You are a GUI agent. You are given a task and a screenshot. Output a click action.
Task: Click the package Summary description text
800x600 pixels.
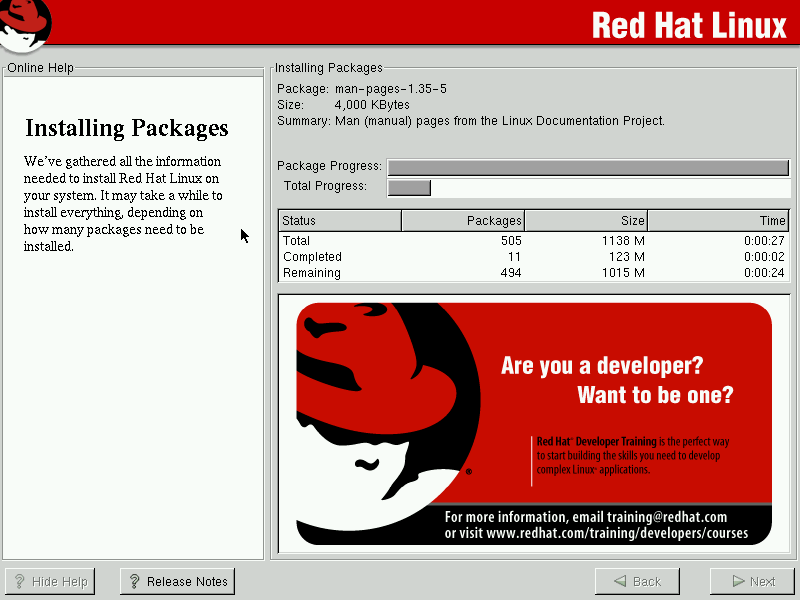(x=500, y=121)
